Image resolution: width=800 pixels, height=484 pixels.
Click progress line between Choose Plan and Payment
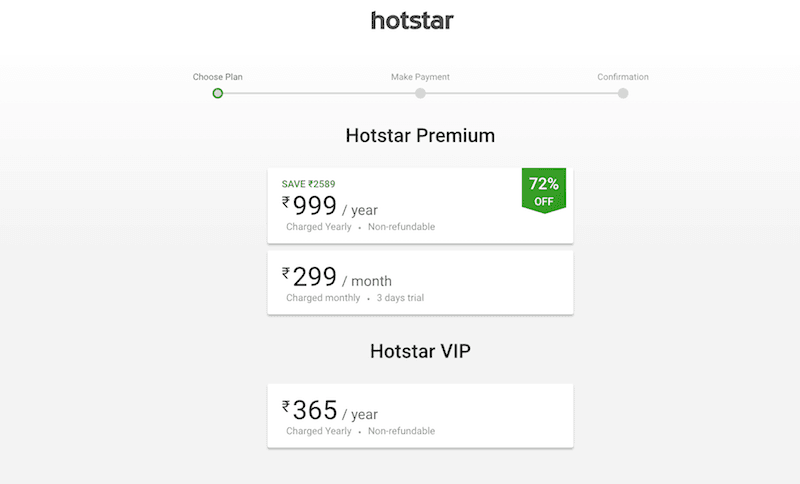319,93
